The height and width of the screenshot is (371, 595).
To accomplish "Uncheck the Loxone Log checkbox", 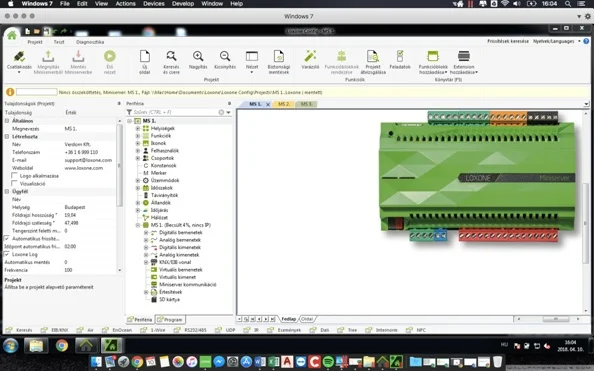I will click(x=6, y=254).
